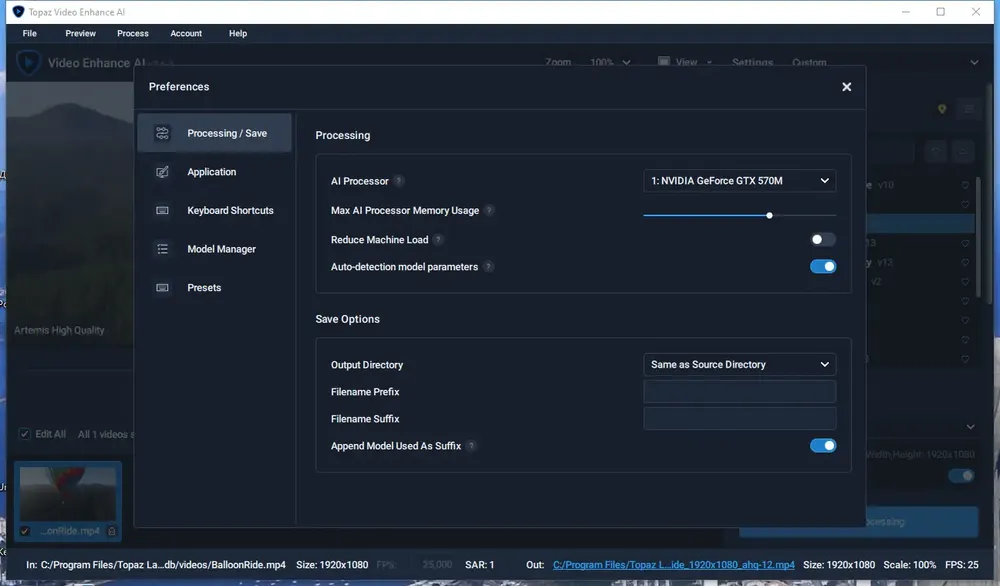Open the Account menu
The width and height of the screenshot is (1000, 586).
[186, 33]
